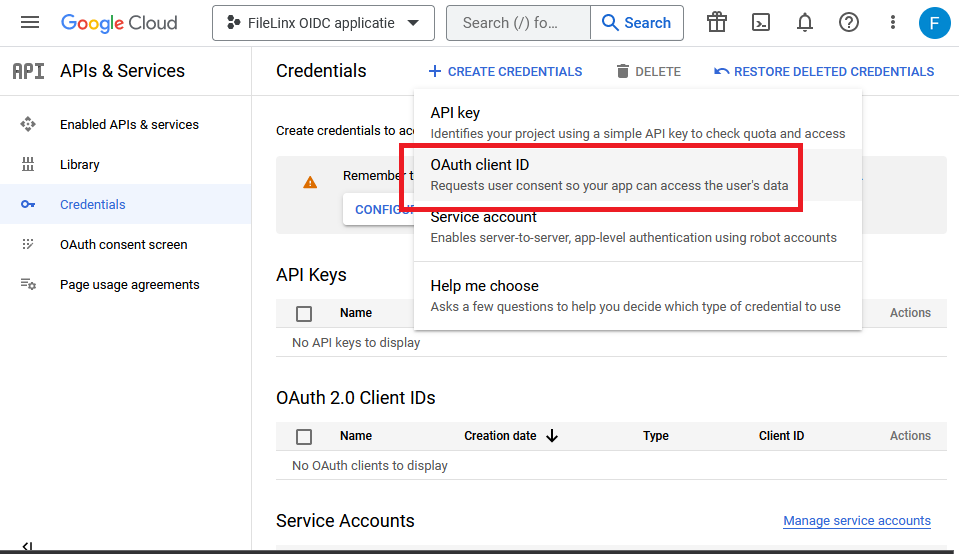Click the Library bars icon
This screenshot has width=959, height=554.
(28, 164)
